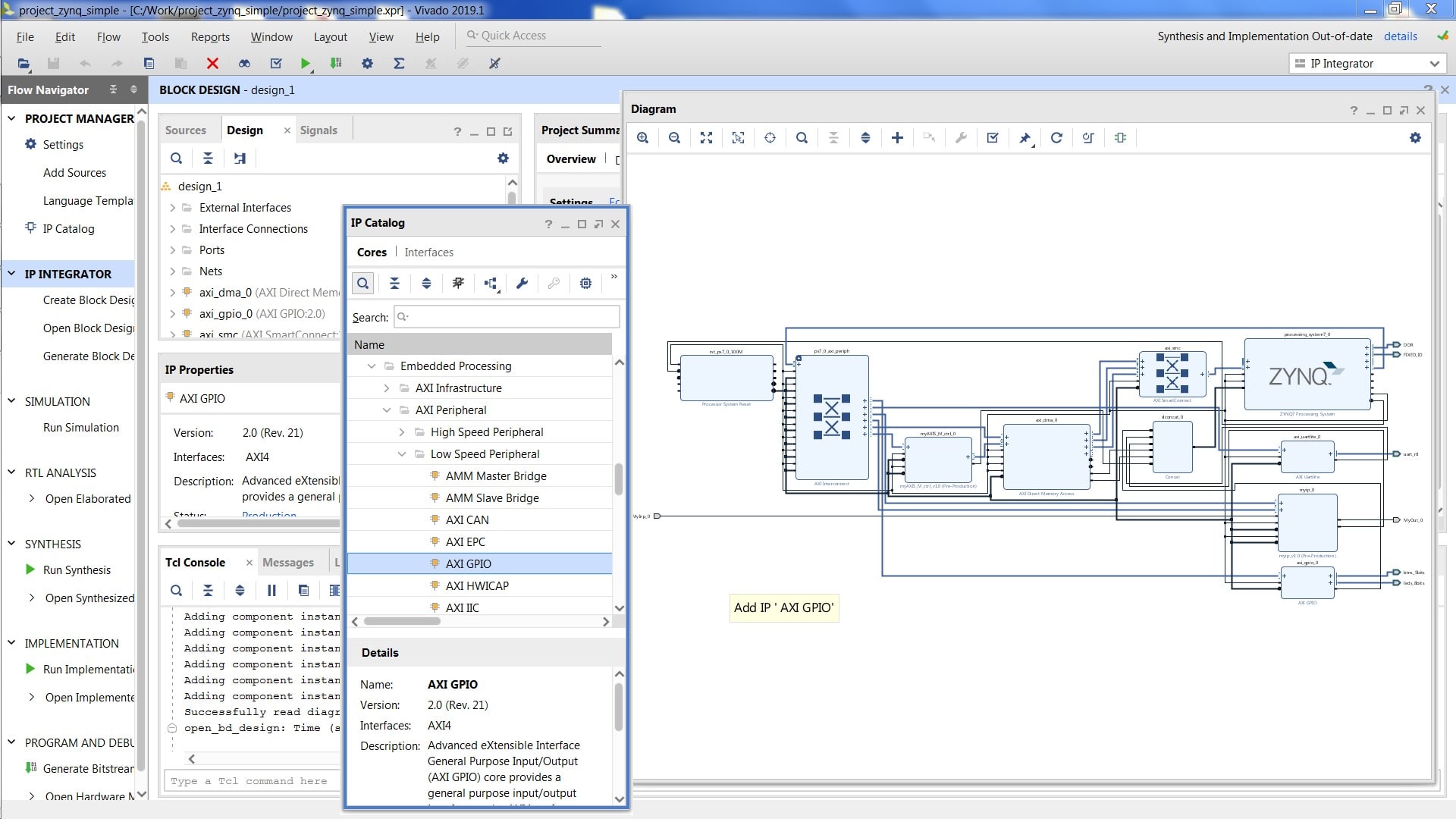
Task: Expand Open Elaborated Design item
Action: [31, 499]
